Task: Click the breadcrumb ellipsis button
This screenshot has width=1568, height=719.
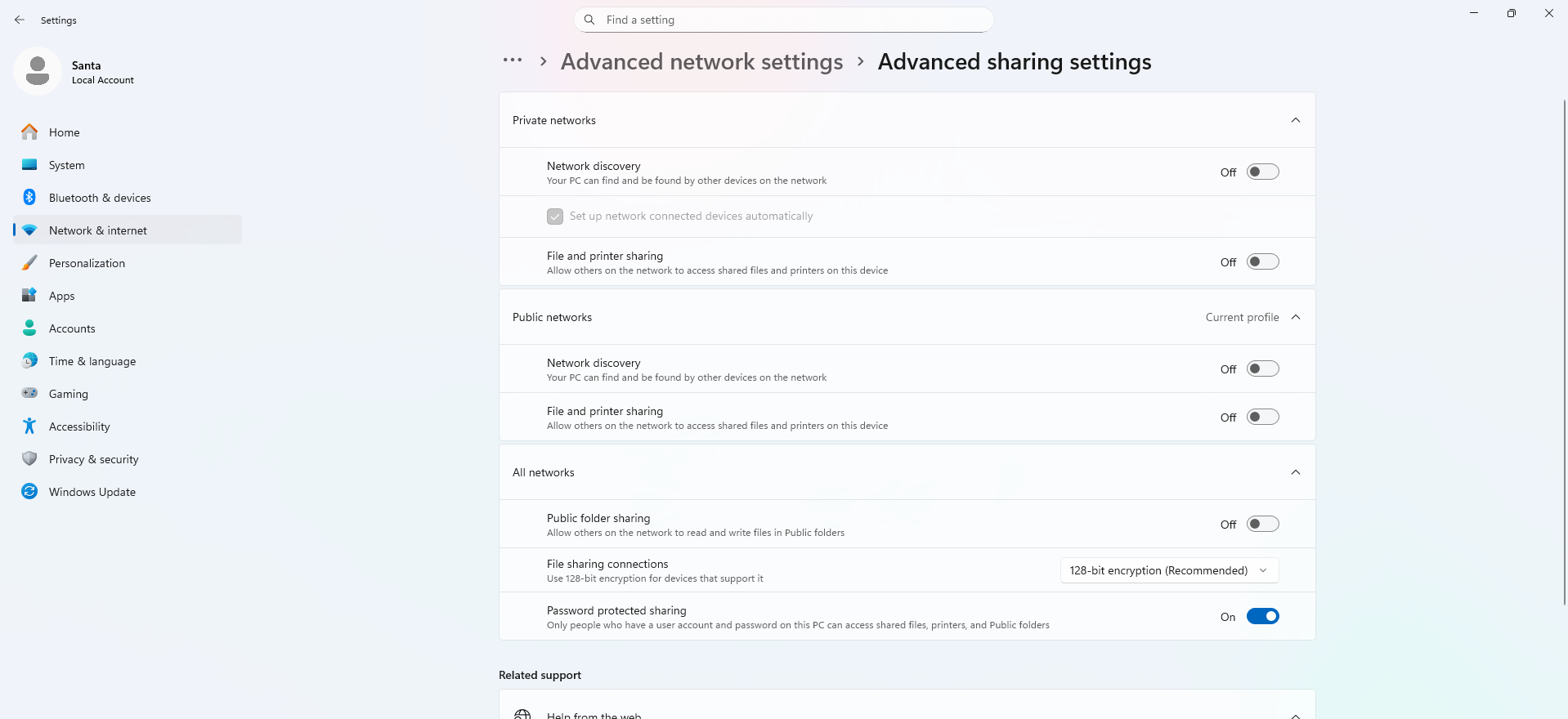Action: pyautogui.click(x=513, y=60)
